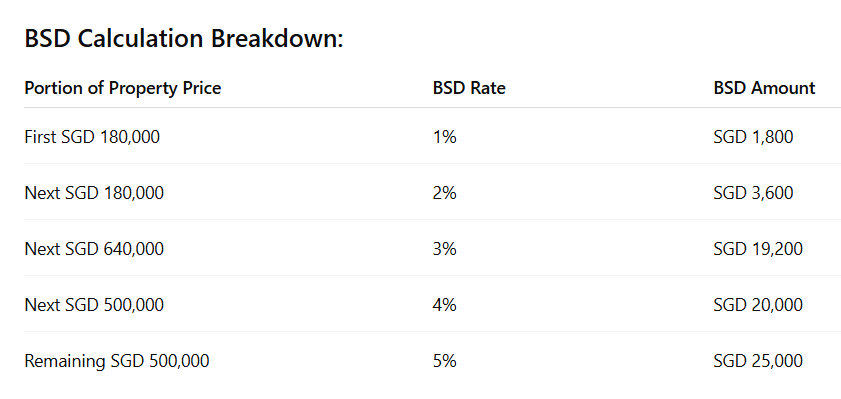
Task: Select the Portion of Property Price header
Action: [x=123, y=88]
